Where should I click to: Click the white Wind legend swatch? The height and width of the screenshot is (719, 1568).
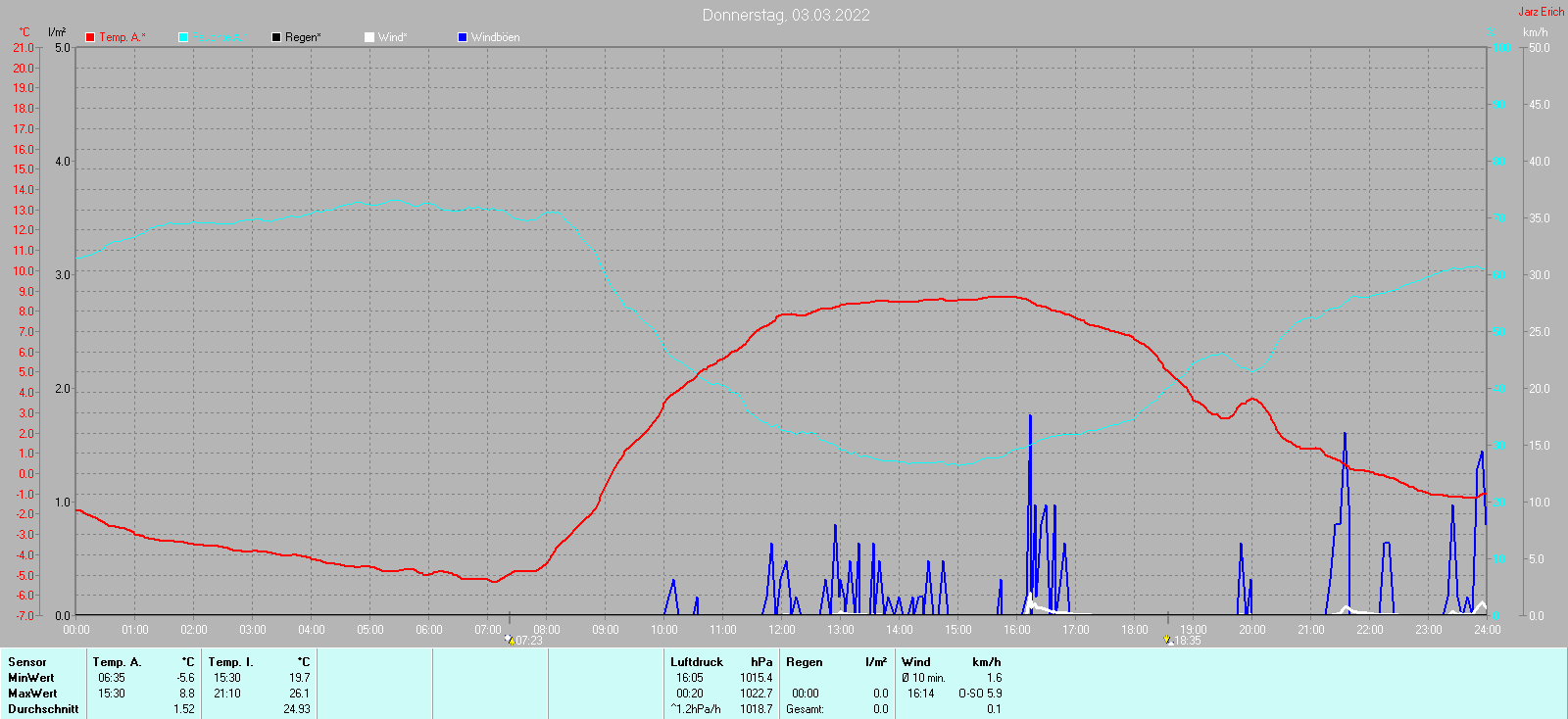point(369,37)
